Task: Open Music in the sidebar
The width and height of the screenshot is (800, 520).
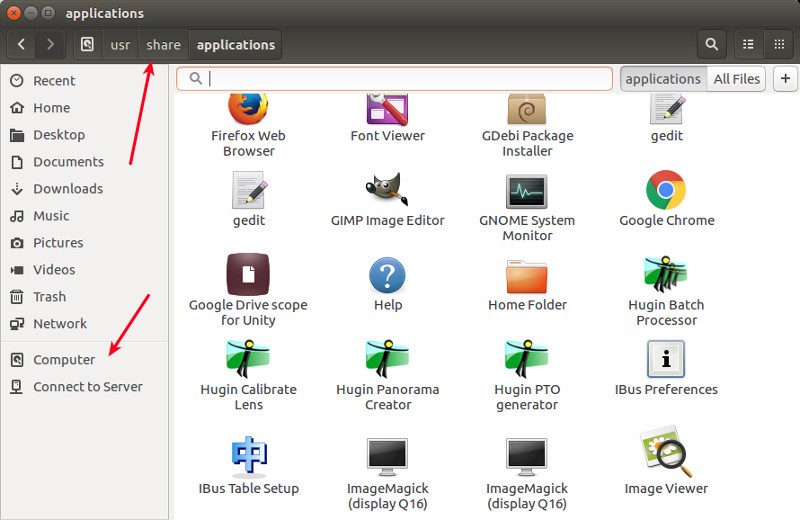Action: 85,216
